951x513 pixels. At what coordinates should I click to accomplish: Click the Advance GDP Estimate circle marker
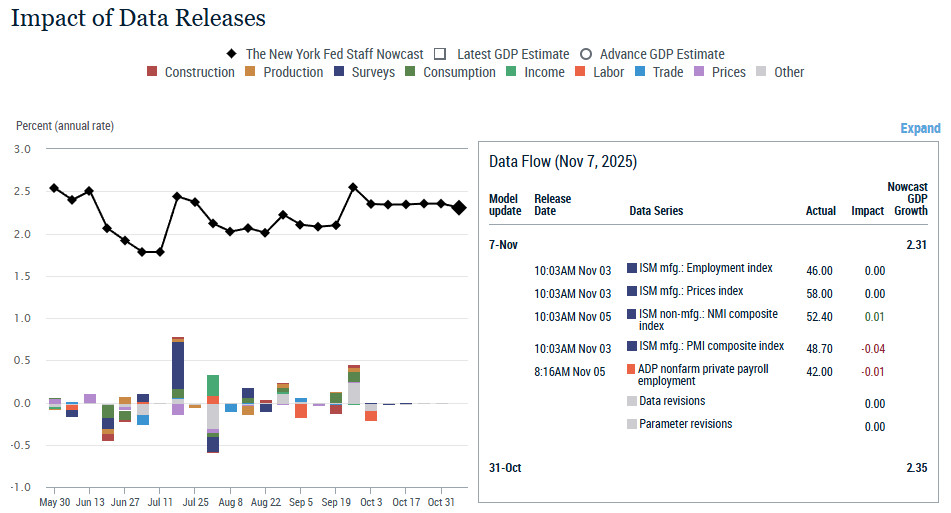(587, 54)
